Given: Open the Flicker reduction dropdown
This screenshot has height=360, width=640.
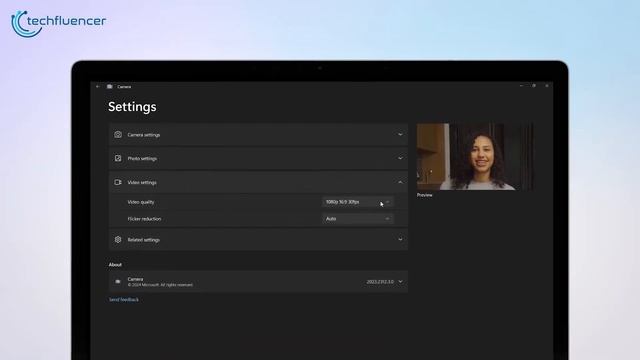Looking at the screenshot, I should click(x=358, y=219).
